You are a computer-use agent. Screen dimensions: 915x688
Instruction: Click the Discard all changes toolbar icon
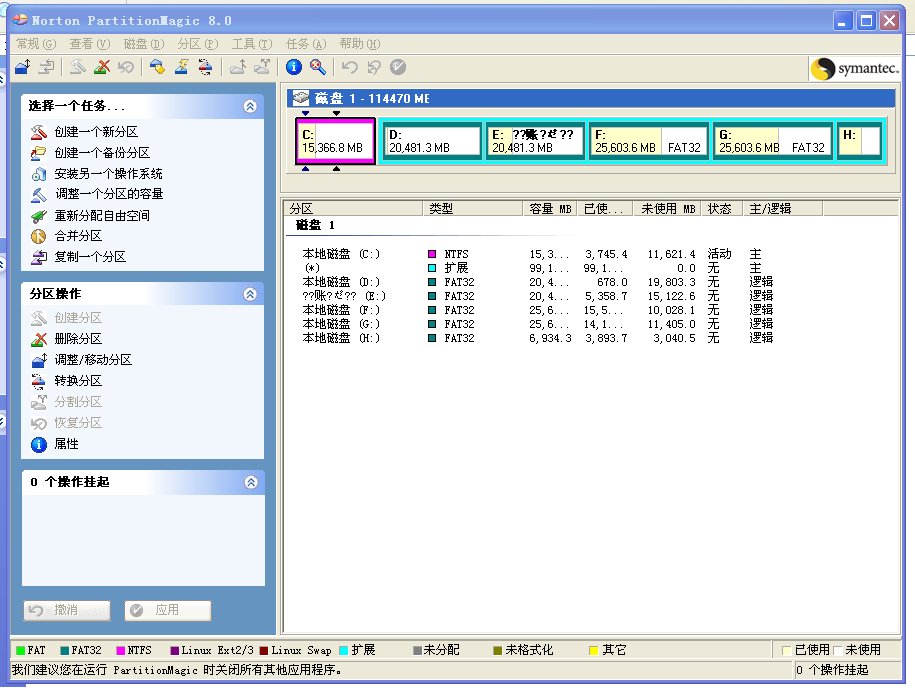click(374, 67)
